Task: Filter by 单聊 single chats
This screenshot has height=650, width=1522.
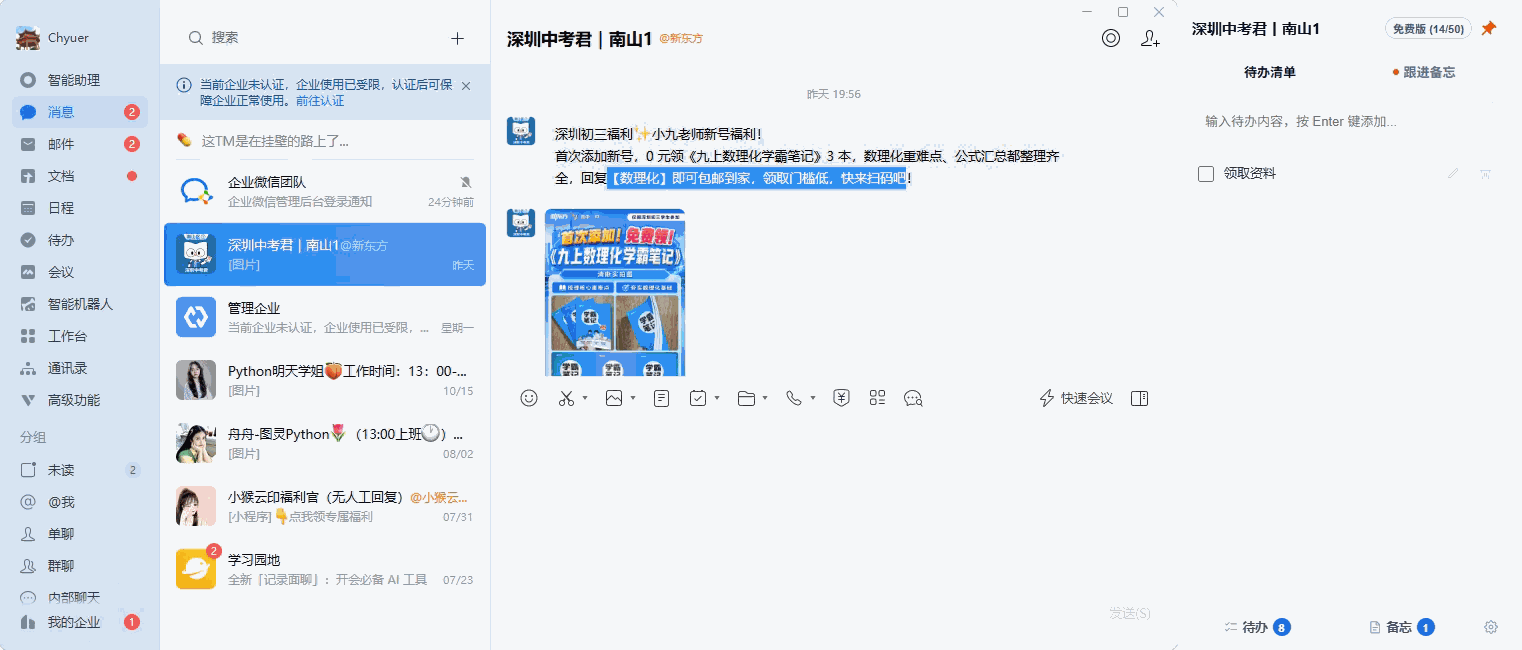Action: 80,534
